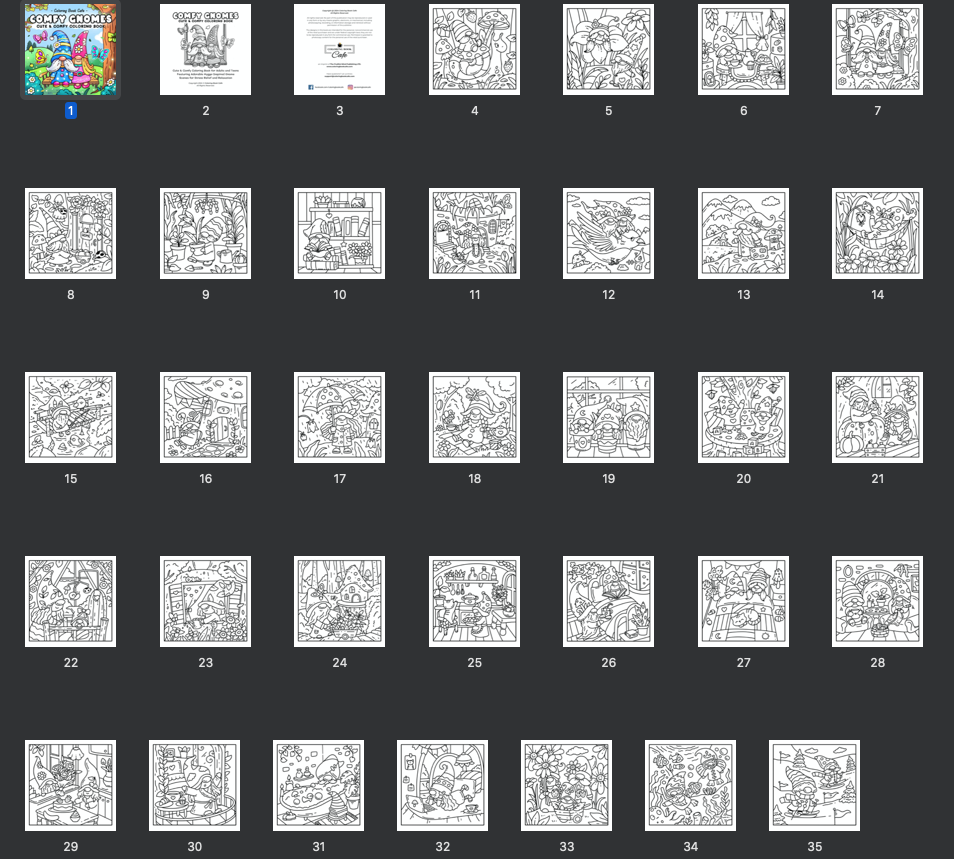Select the page 33 flower thumbnail
954x859 pixels.
point(566,785)
